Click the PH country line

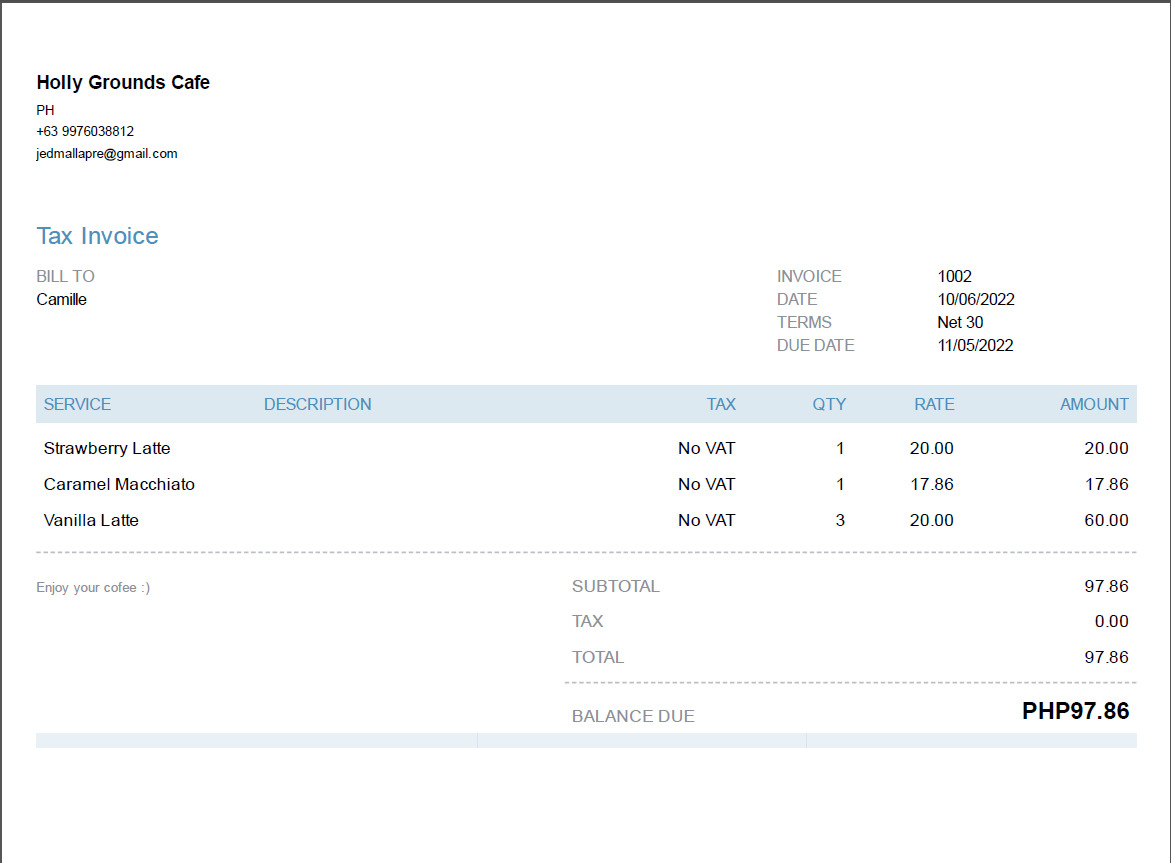click(x=46, y=110)
